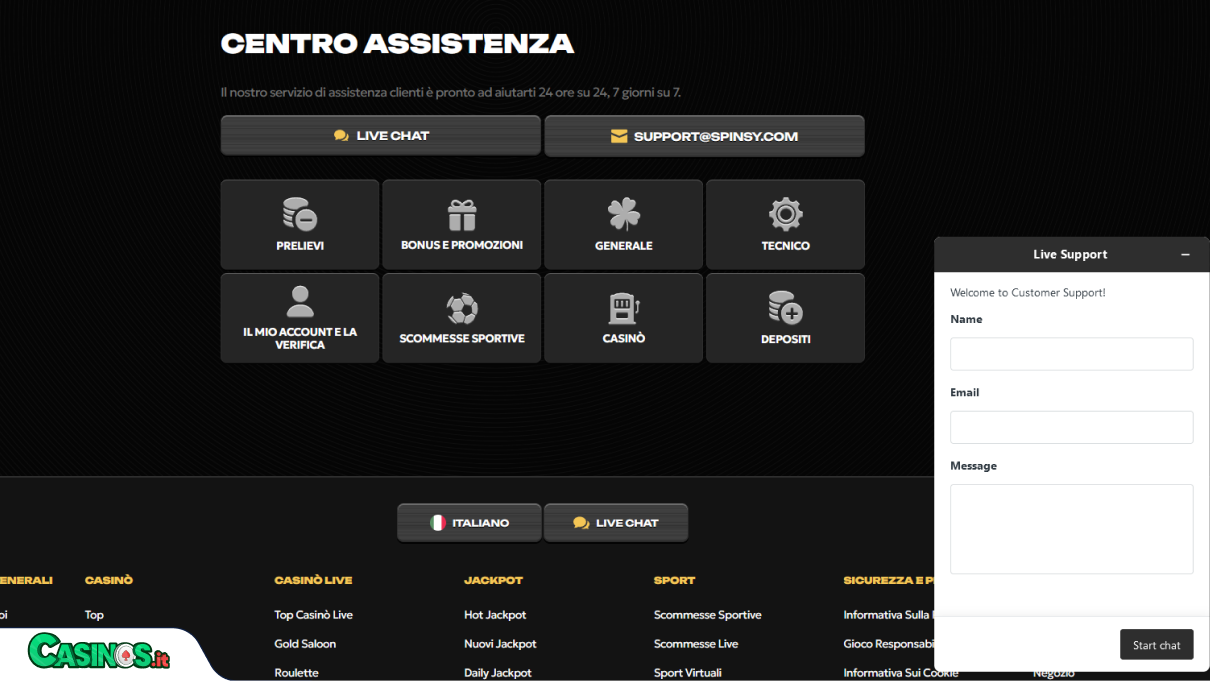Open the Casinò slot machine icon
Screen dimensions: 1210x681
tap(624, 308)
